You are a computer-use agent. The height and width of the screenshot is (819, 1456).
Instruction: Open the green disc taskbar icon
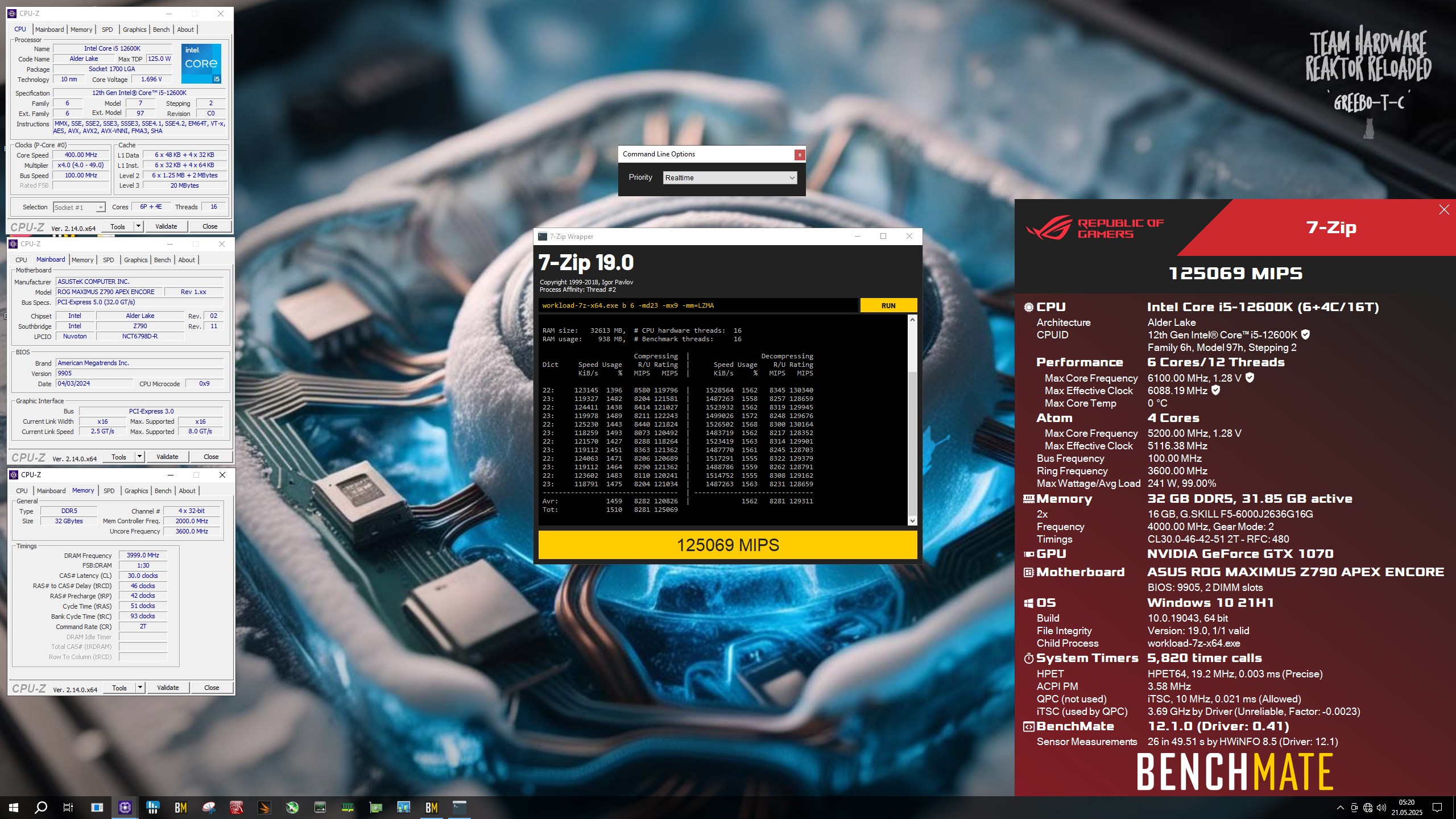(292, 807)
